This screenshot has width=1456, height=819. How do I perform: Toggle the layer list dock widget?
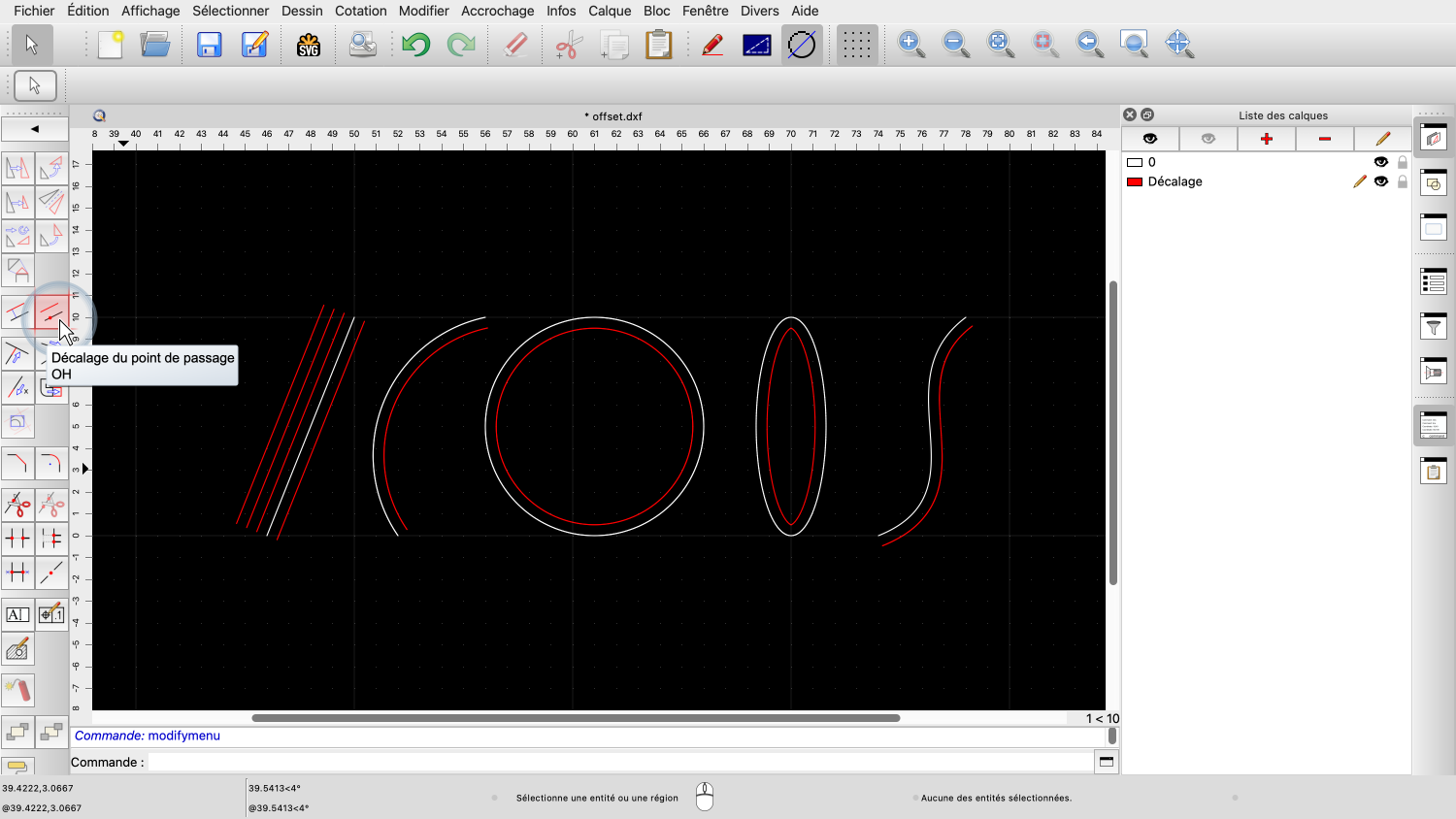click(1434, 138)
